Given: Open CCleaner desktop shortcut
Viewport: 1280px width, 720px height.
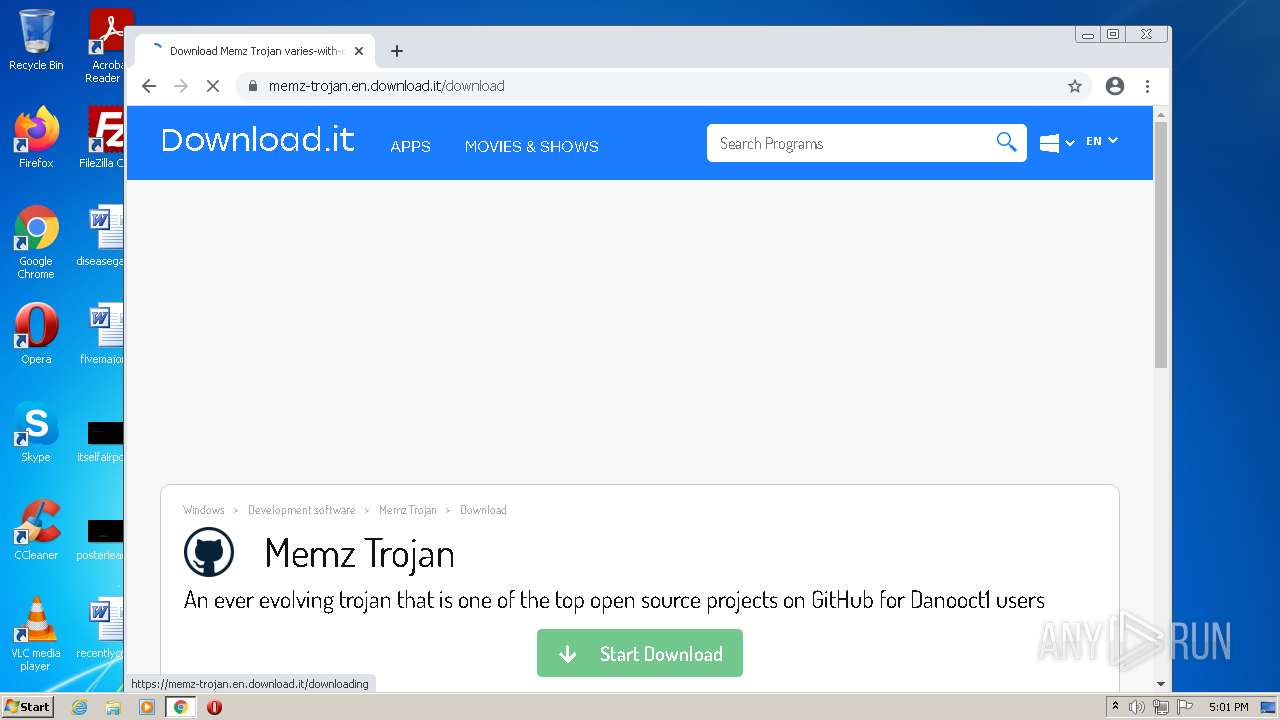Looking at the screenshot, I should 36,530.
